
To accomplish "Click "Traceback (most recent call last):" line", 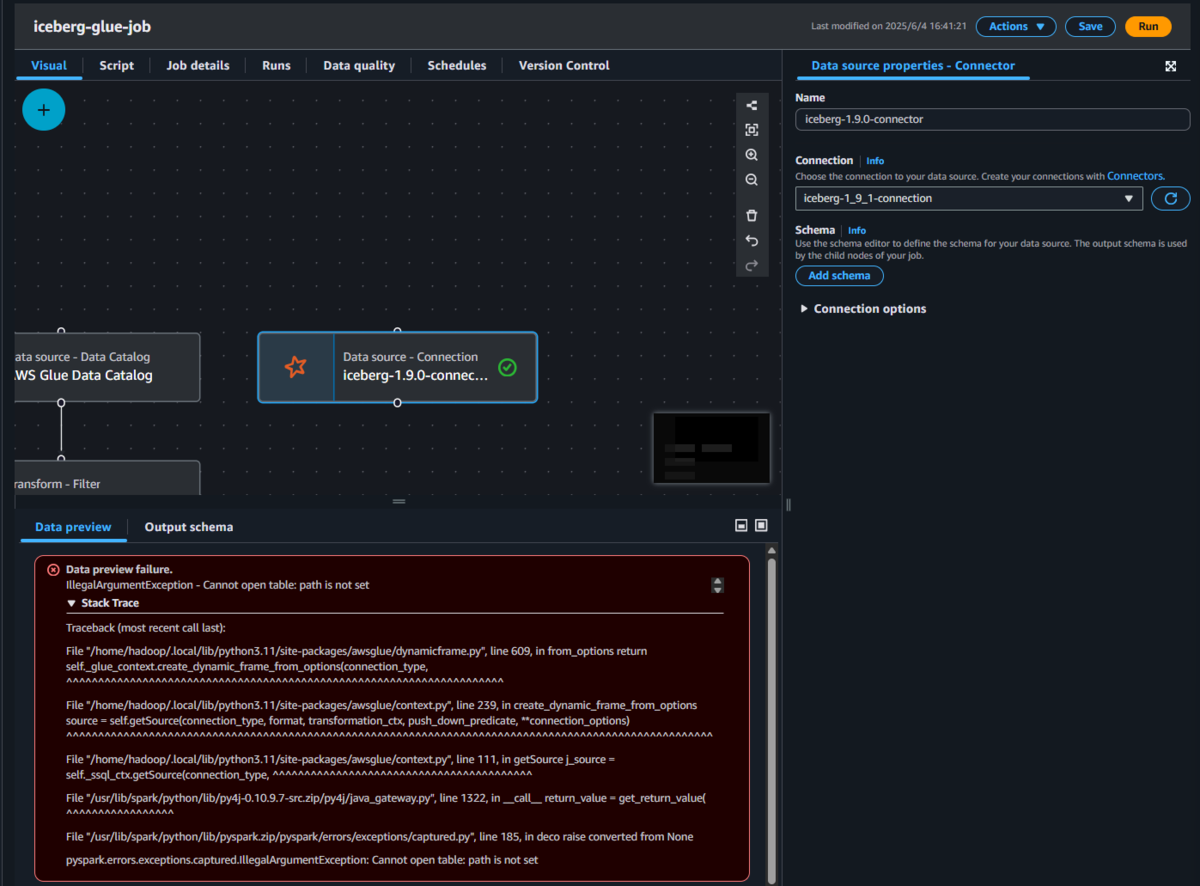I will click(x=146, y=628).
